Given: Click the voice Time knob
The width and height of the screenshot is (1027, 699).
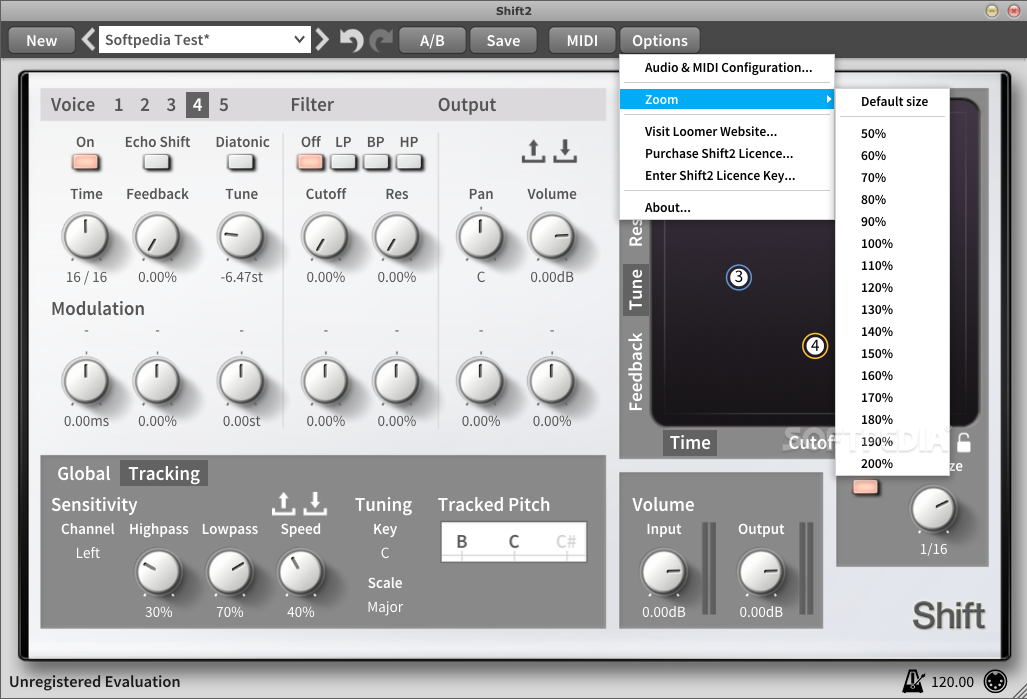Looking at the screenshot, I should [86, 236].
